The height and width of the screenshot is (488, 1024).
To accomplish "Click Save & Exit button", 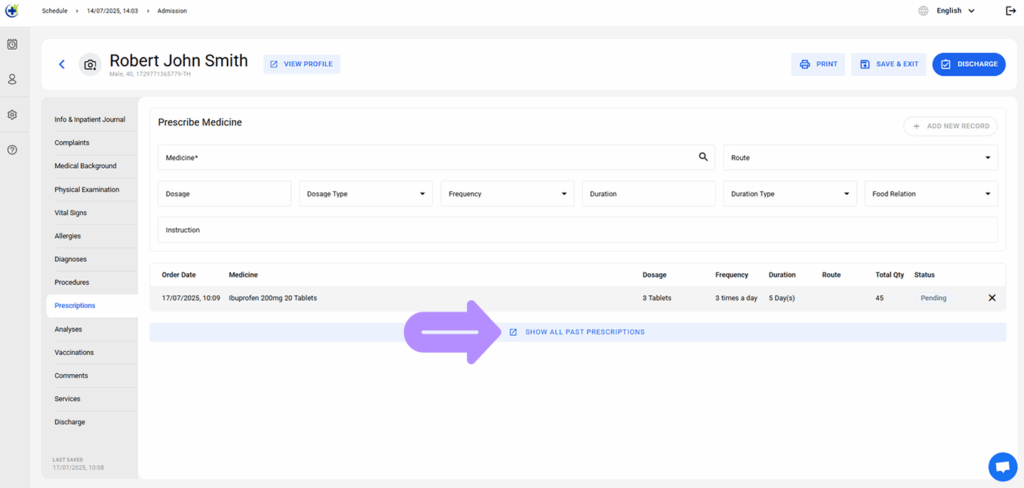I will point(889,64).
